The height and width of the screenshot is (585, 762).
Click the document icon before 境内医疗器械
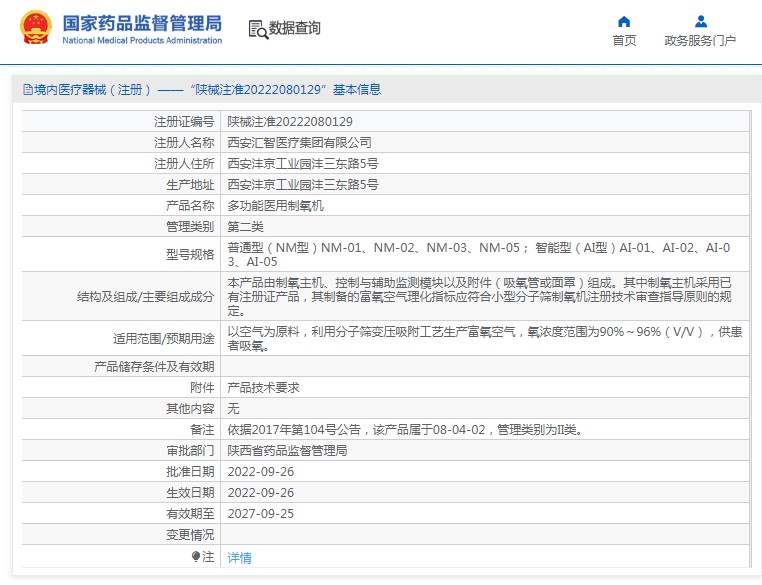point(28,89)
